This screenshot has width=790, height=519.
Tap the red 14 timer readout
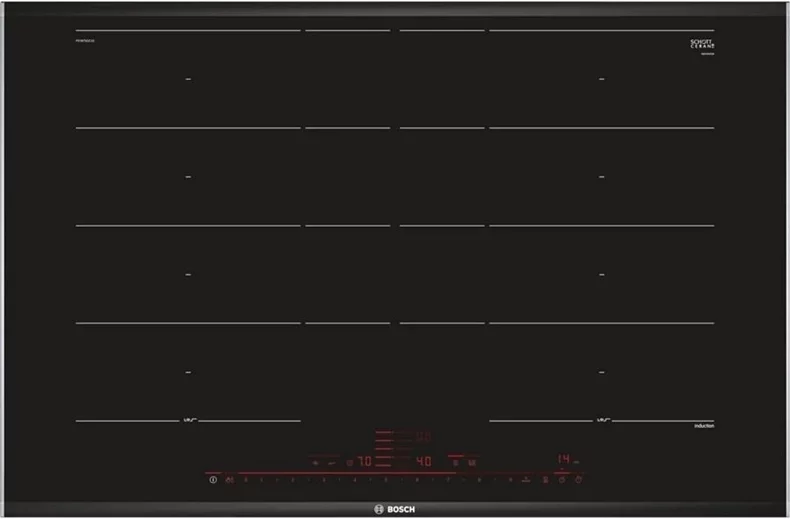tap(564, 458)
